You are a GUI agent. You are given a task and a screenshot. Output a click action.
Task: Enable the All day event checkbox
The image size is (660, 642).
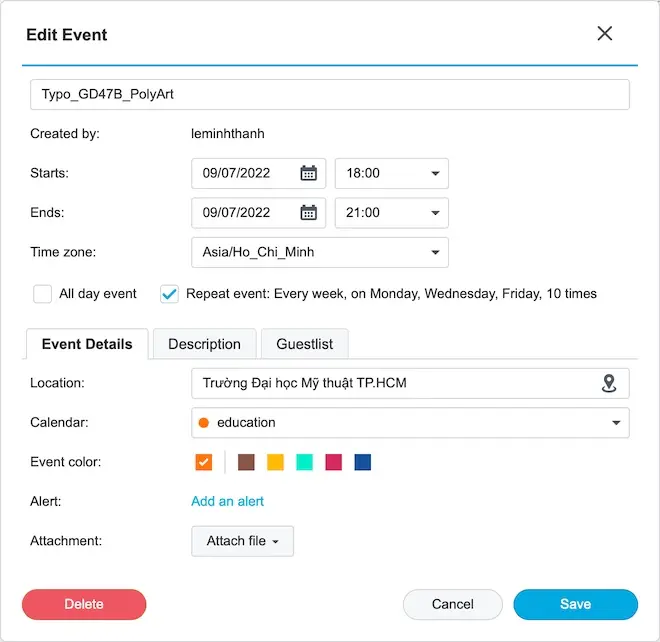43,294
